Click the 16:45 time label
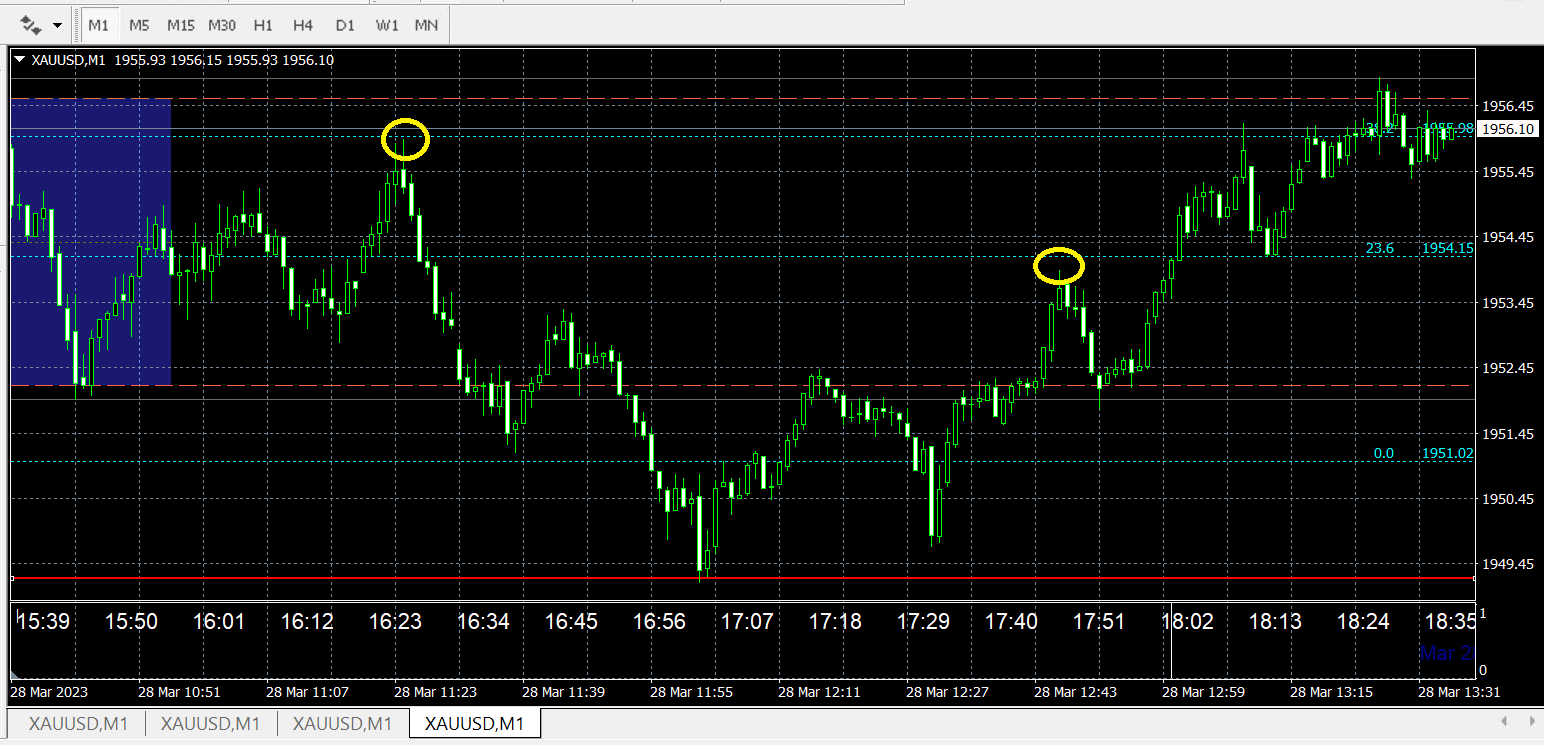This screenshot has width=1544, height=745. [x=571, y=622]
